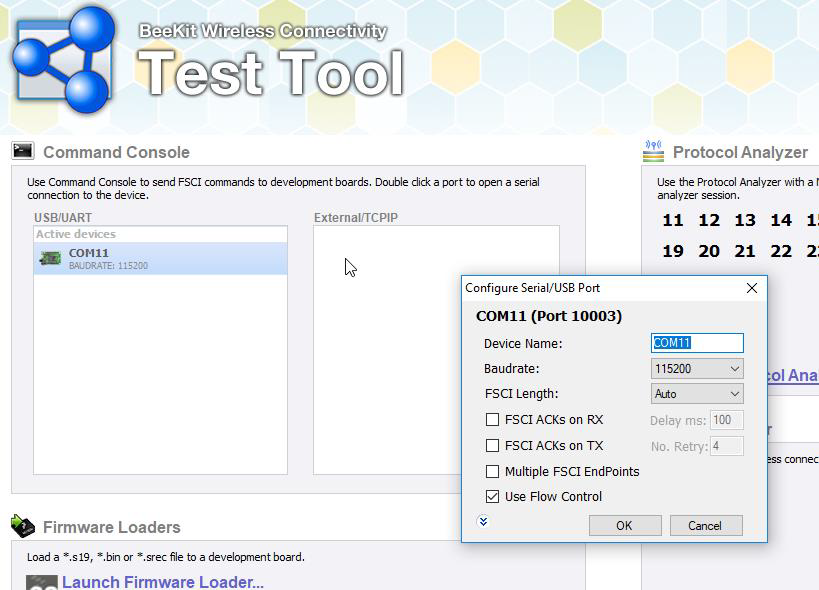Close the Configure Serial/USB Port dialog
The width and height of the screenshot is (819, 590).
pos(752,288)
